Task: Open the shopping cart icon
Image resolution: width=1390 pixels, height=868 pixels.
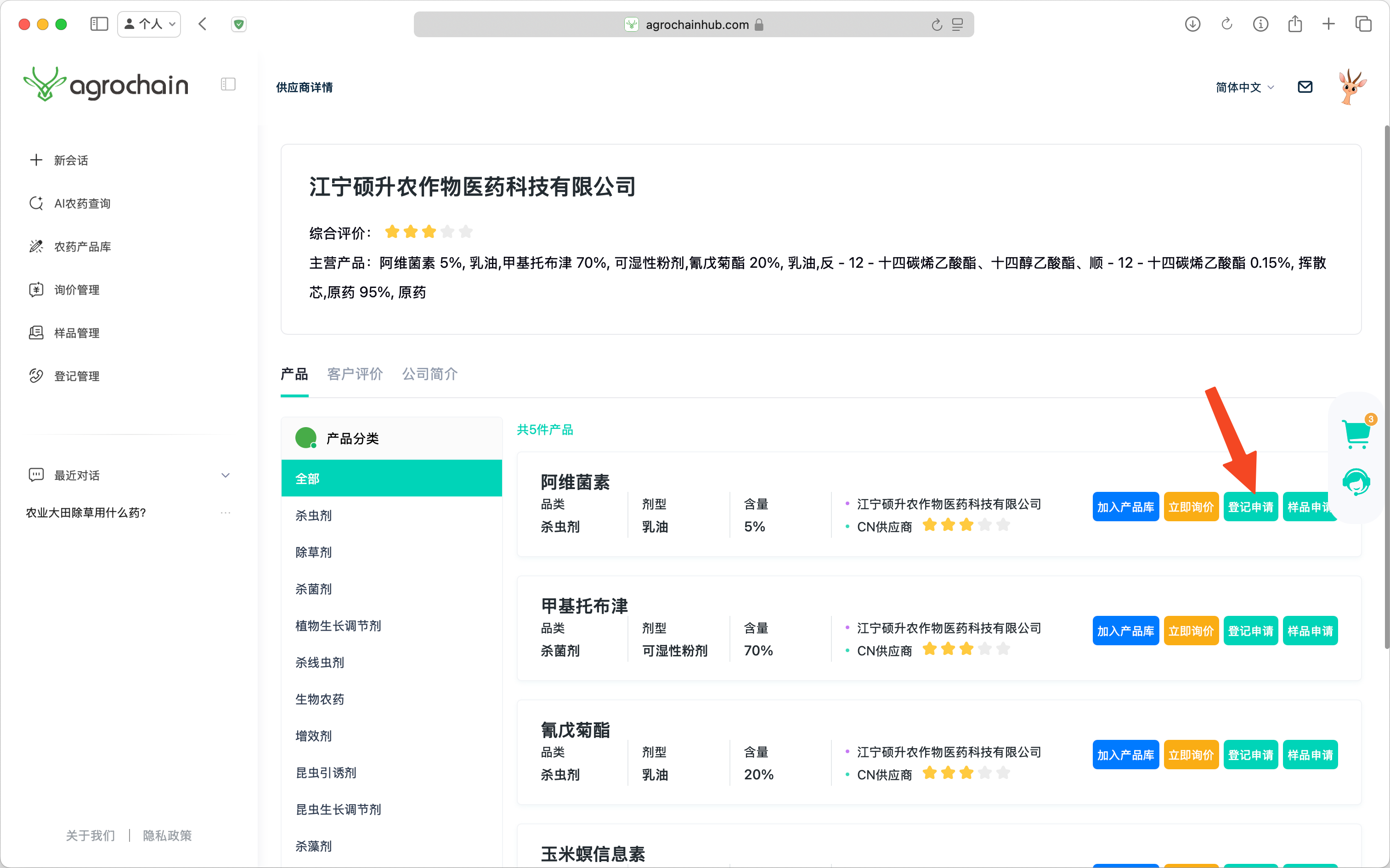Action: pos(1356,434)
